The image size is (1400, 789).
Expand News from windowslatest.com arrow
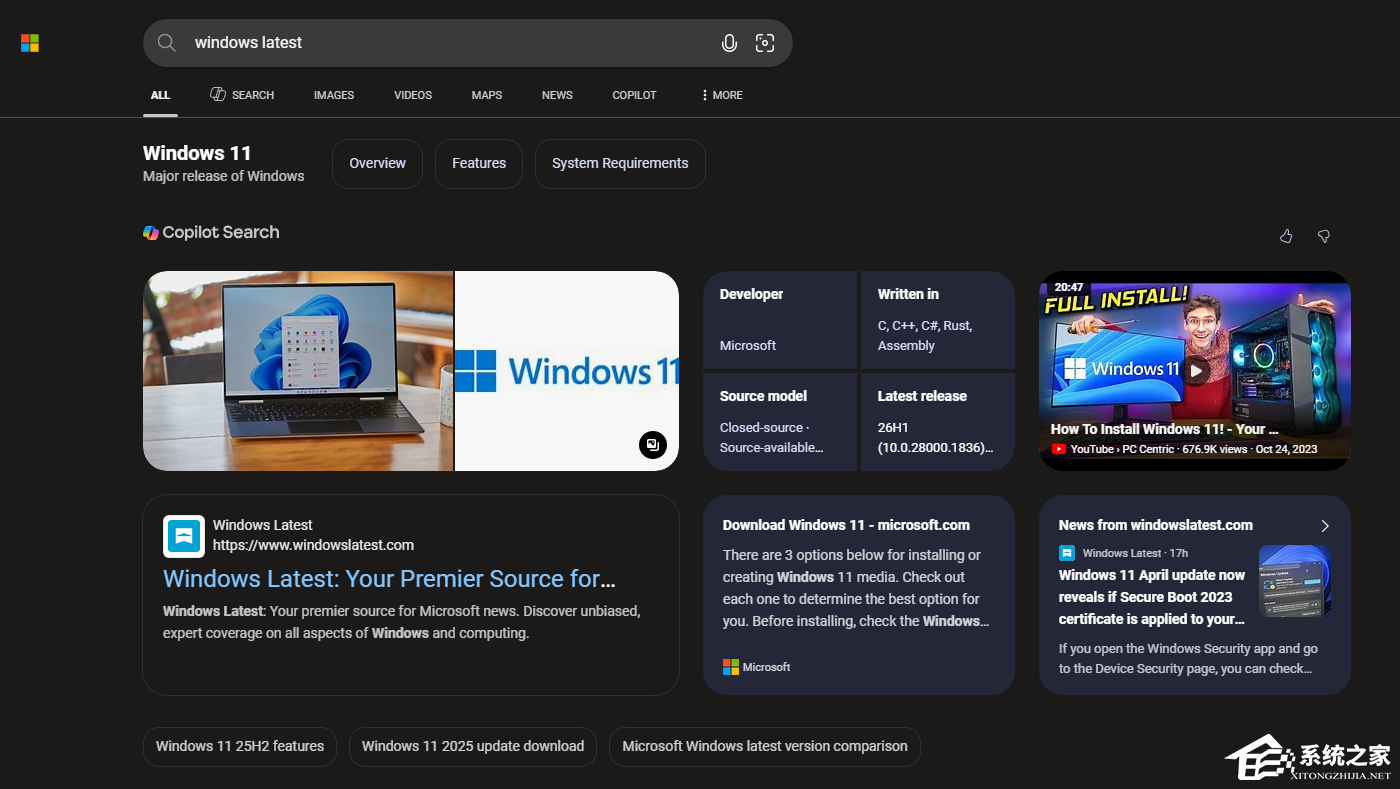click(1325, 526)
